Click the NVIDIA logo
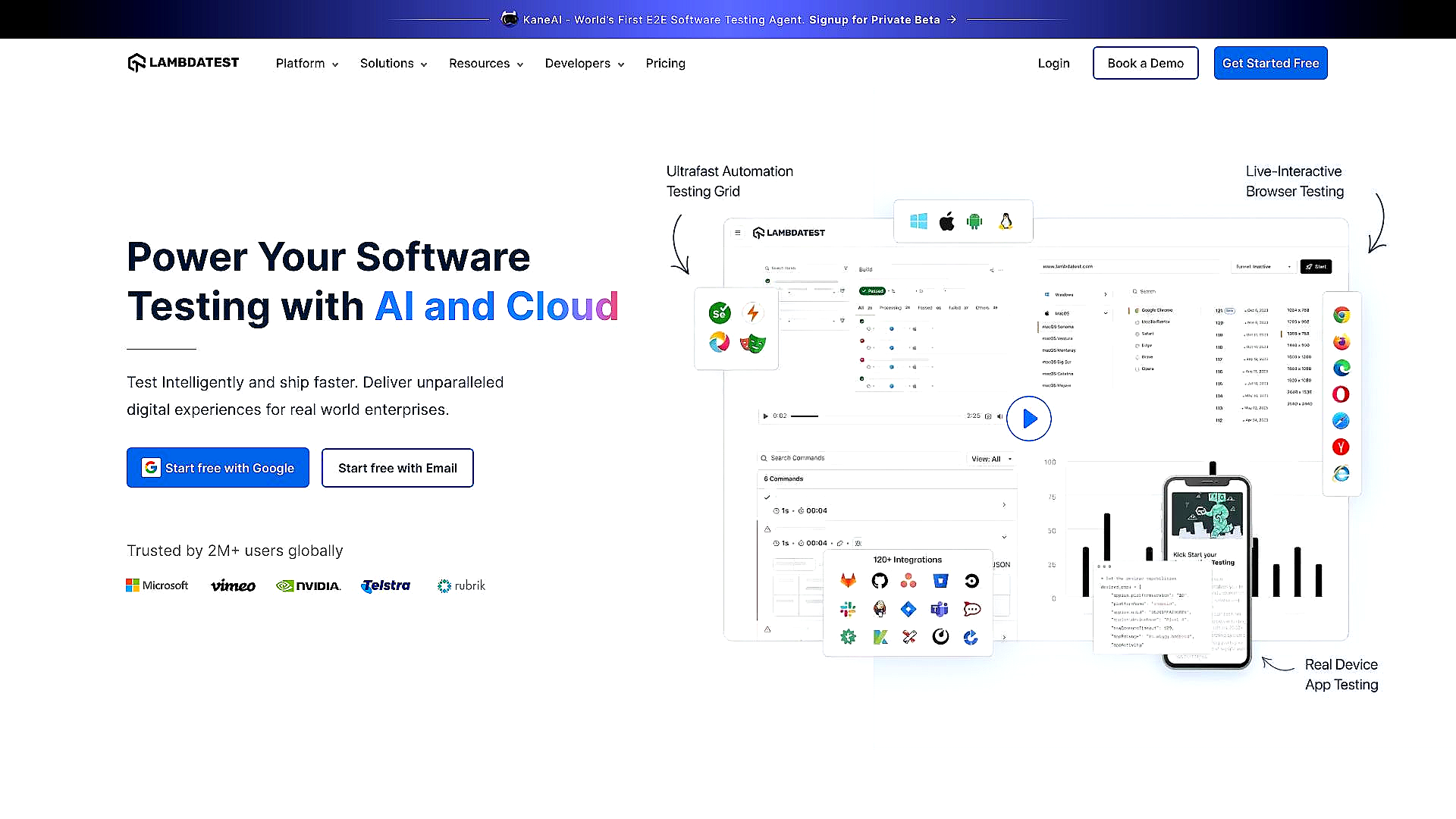 [x=309, y=585]
